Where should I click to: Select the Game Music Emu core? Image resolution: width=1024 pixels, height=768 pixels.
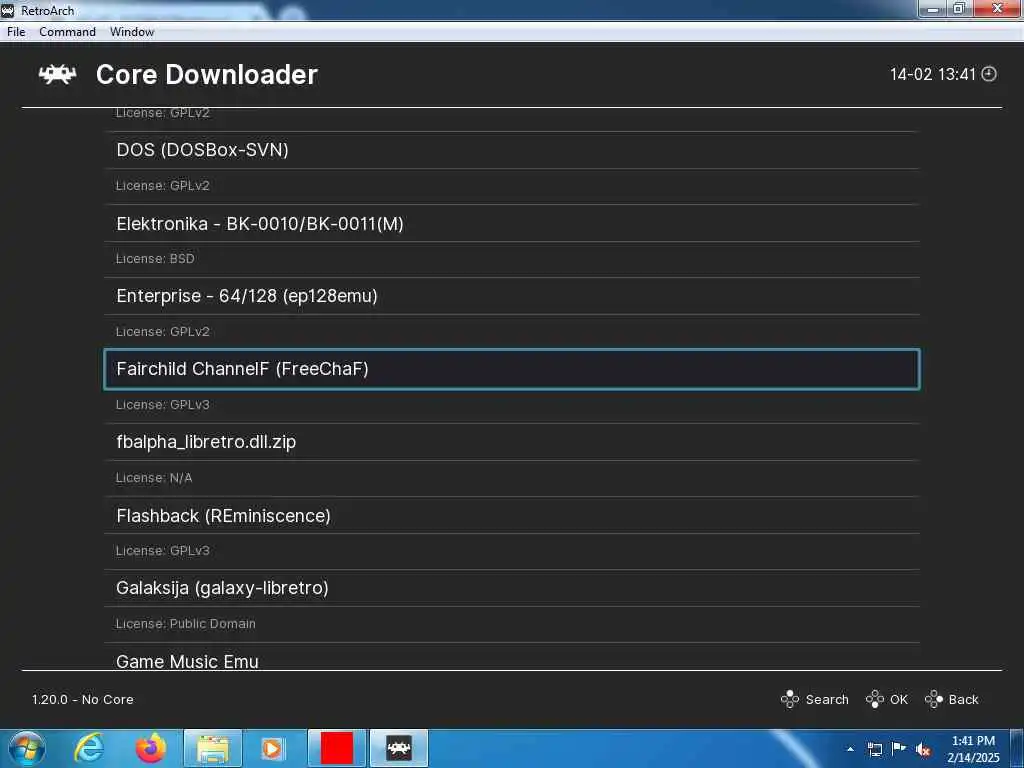click(511, 658)
